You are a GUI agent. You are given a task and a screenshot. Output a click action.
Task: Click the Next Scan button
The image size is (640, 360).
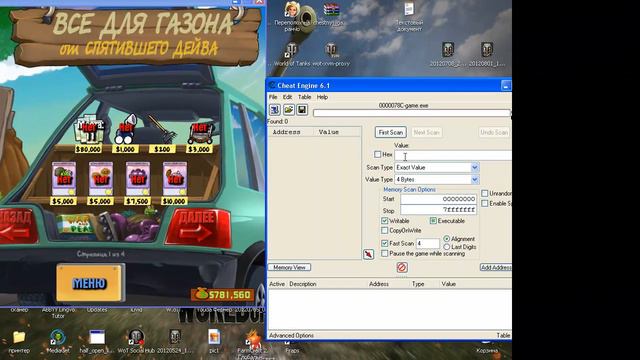point(426,132)
